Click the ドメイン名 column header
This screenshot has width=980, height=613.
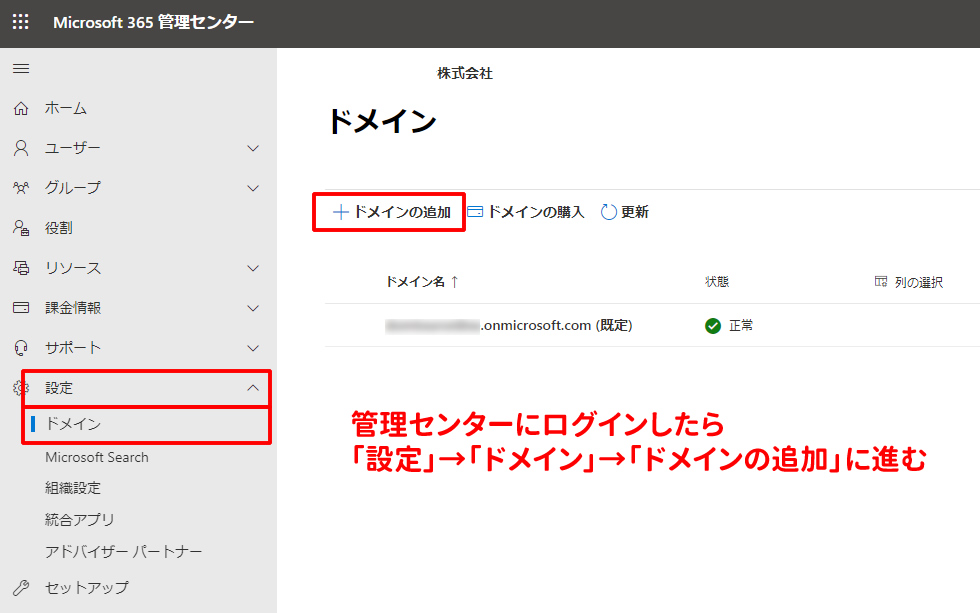[x=422, y=282]
